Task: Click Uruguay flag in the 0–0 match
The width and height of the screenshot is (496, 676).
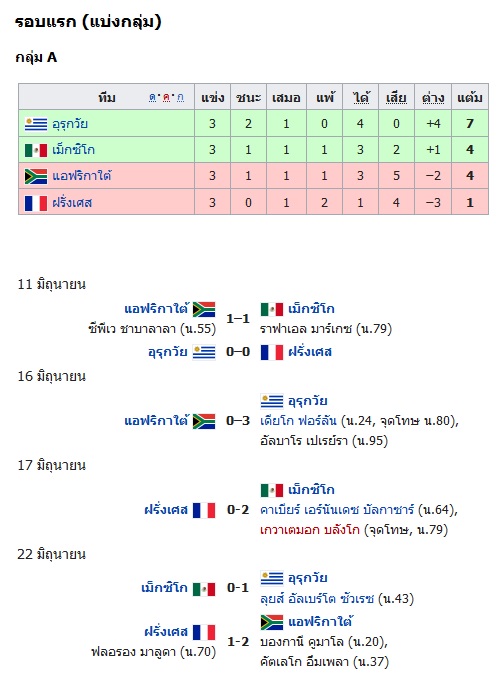Action: 204,352
